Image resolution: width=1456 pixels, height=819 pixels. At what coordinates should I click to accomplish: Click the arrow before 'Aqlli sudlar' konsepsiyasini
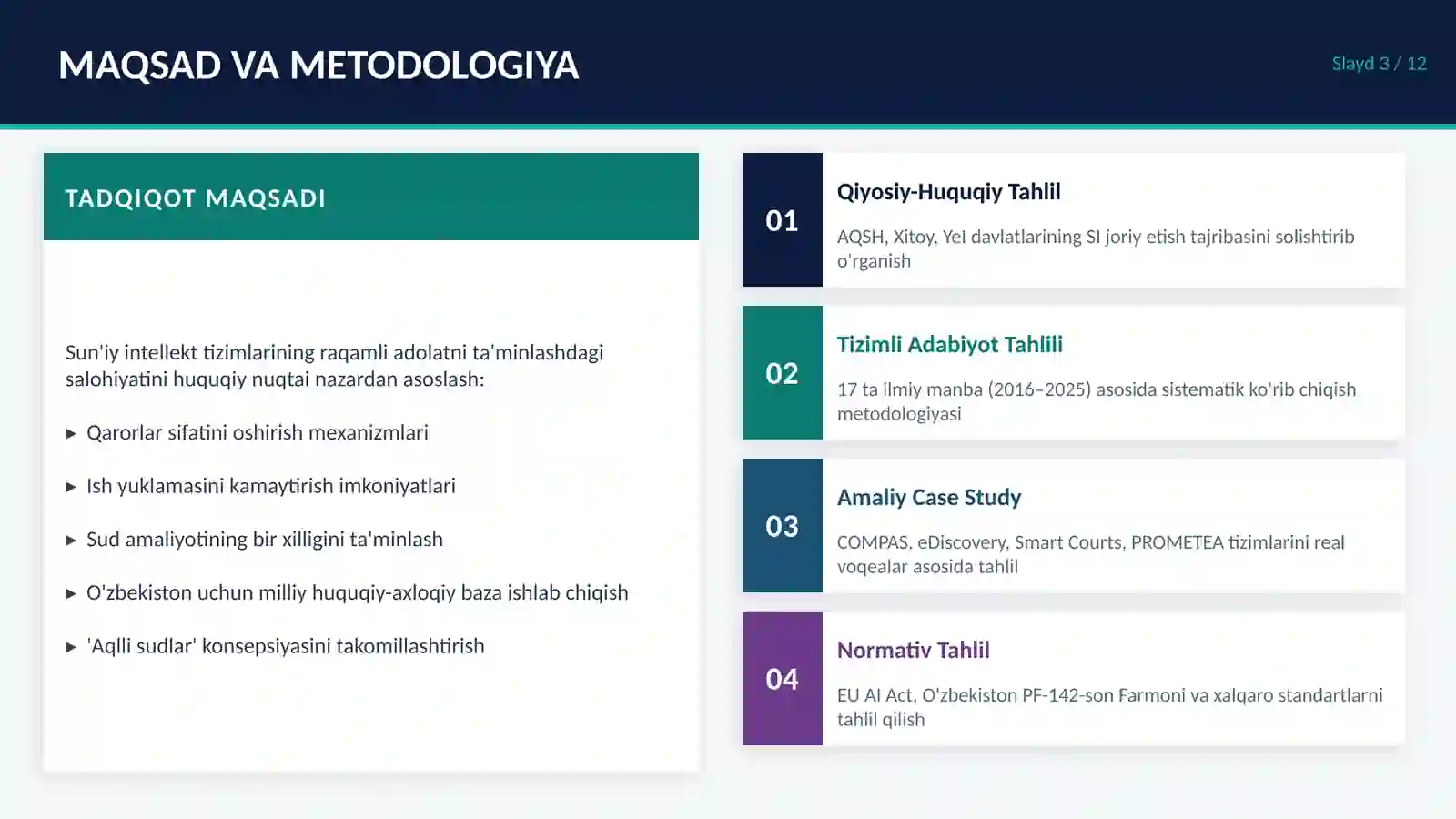click(71, 648)
